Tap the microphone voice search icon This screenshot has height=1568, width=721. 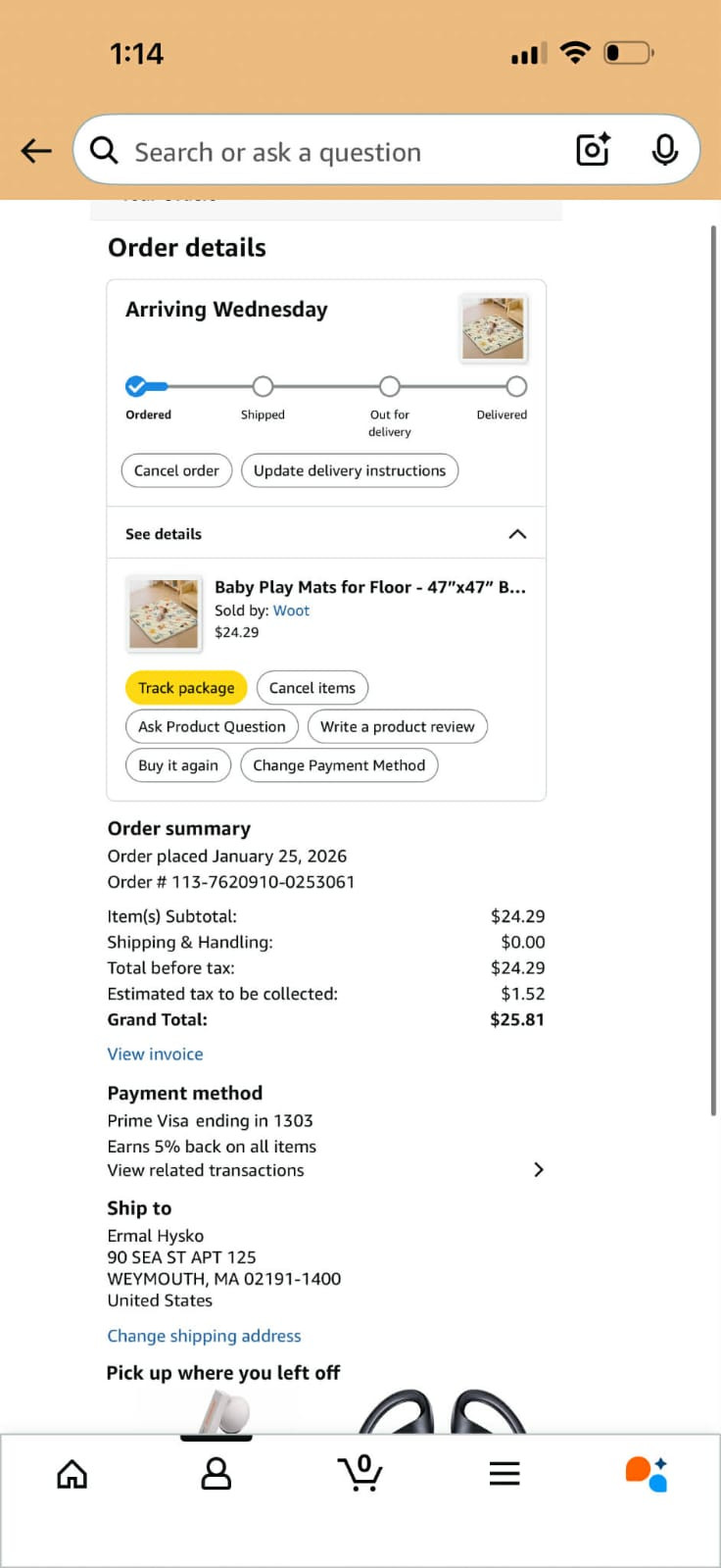point(664,150)
